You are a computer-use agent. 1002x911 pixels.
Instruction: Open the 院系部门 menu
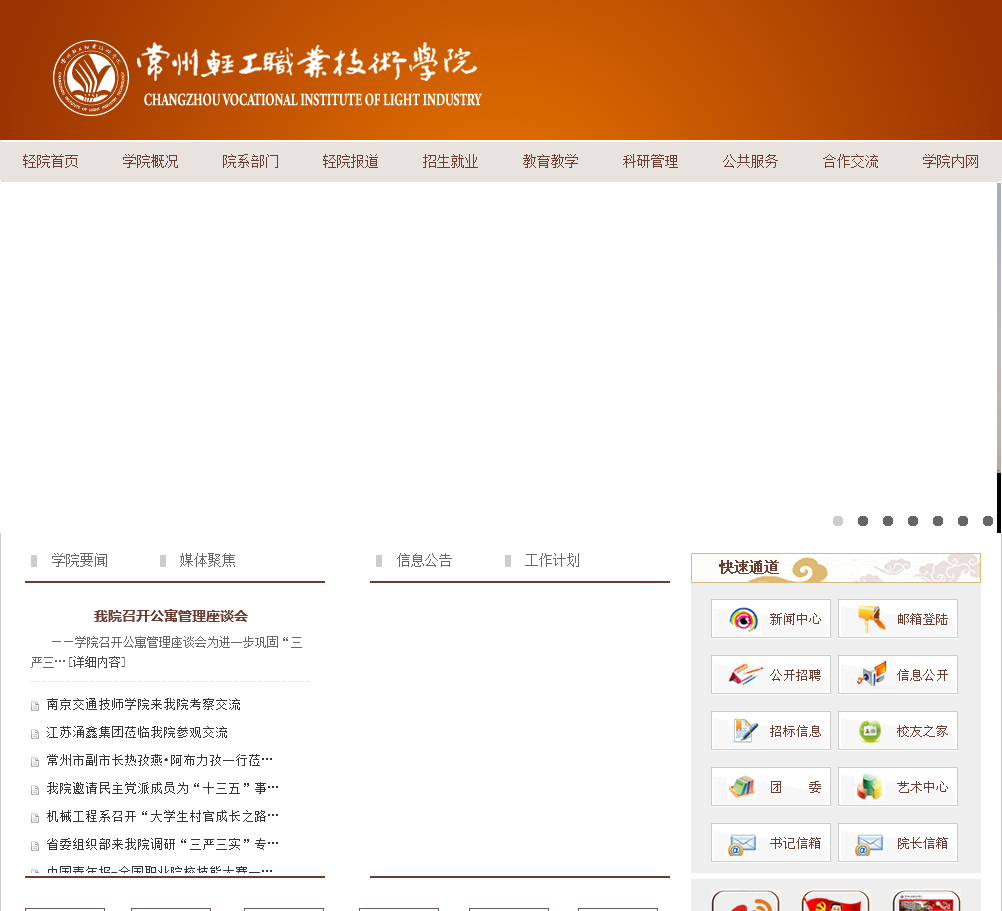[x=250, y=161]
